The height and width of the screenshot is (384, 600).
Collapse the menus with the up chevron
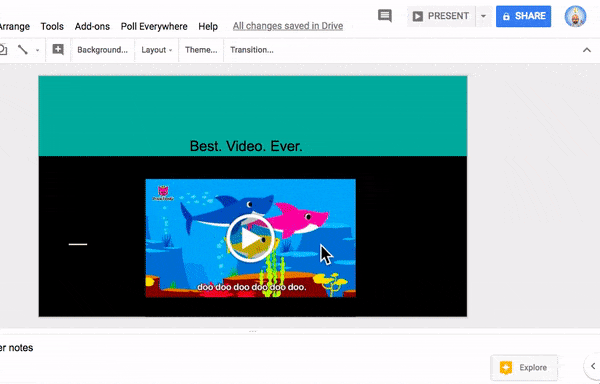(x=587, y=50)
